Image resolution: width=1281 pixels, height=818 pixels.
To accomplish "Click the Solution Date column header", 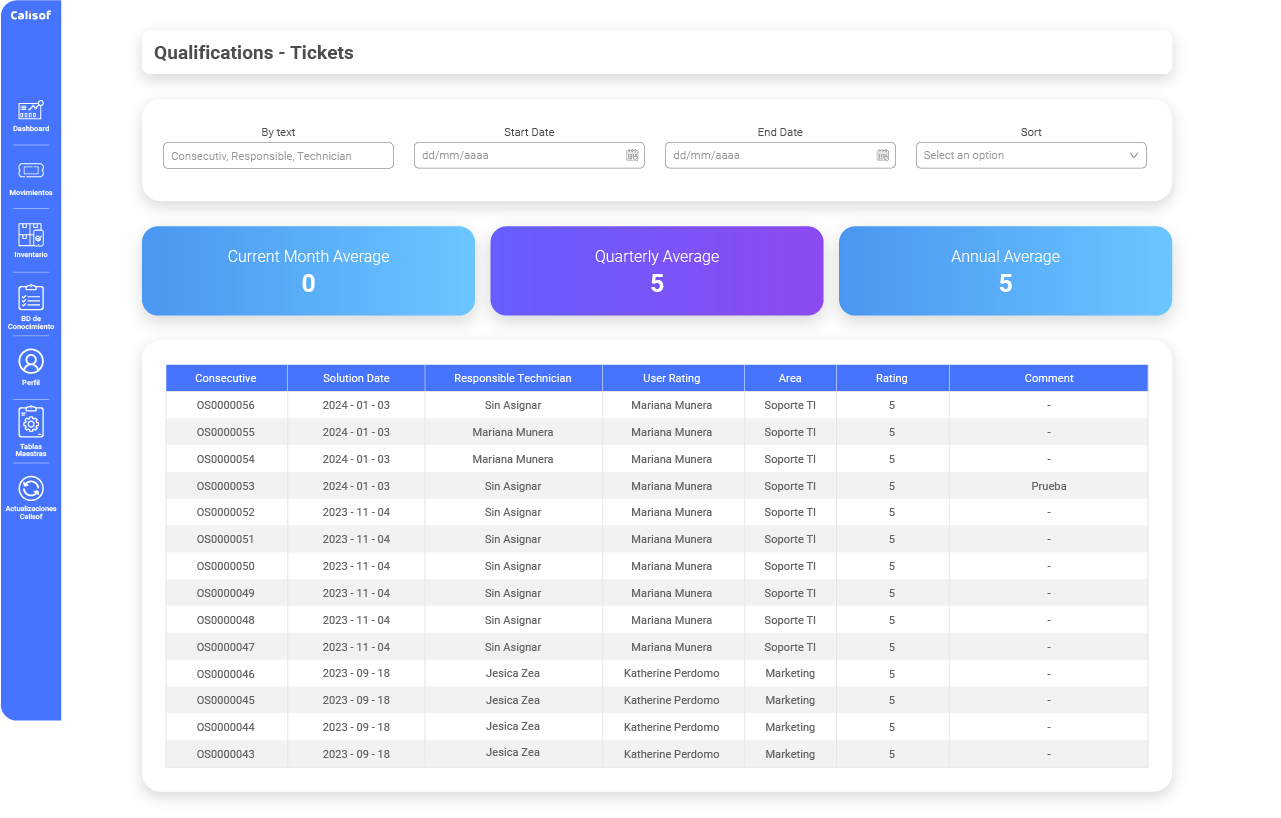I will click(x=356, y=378).
